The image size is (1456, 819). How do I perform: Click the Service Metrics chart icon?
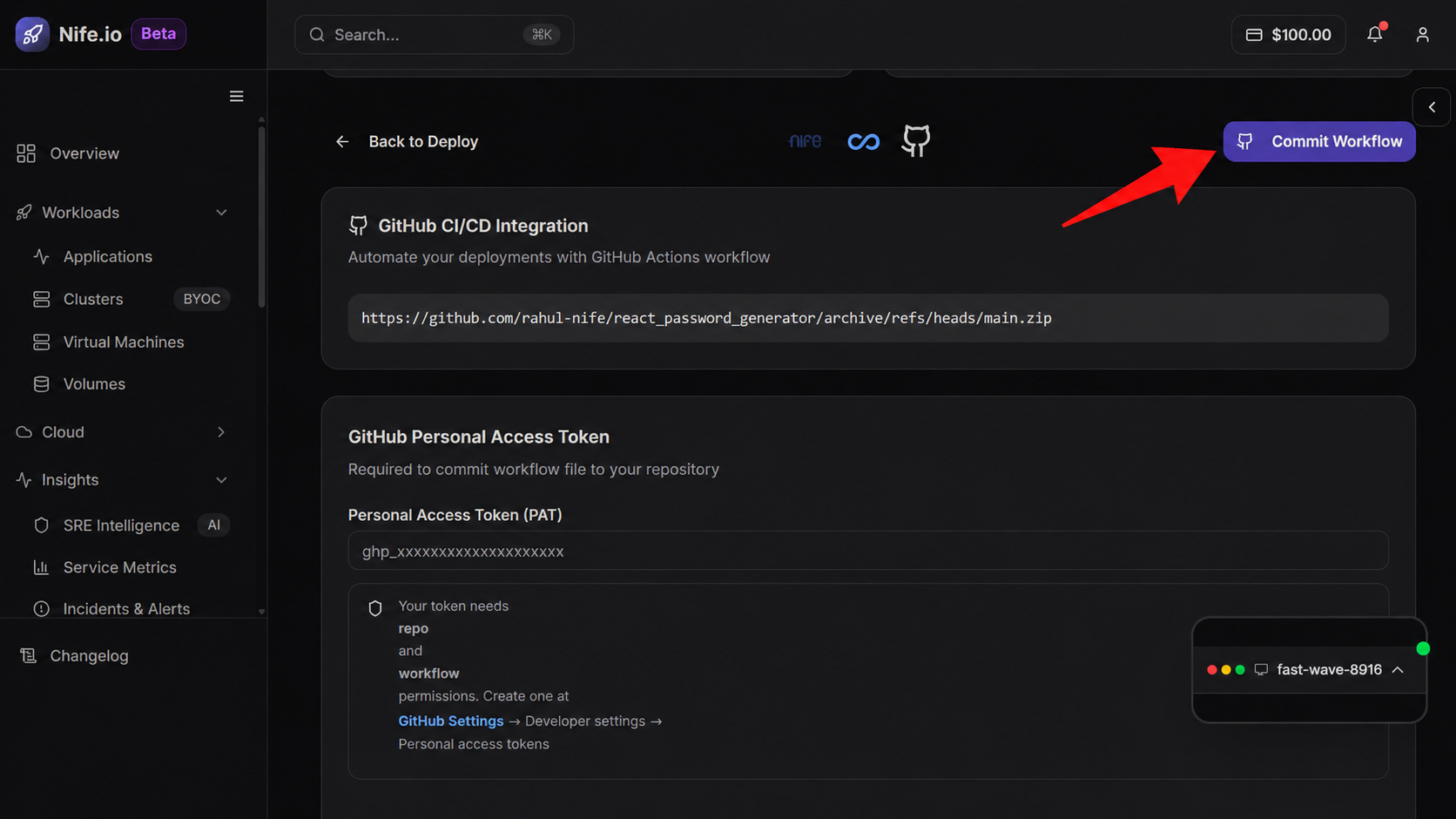coord(41,567)
